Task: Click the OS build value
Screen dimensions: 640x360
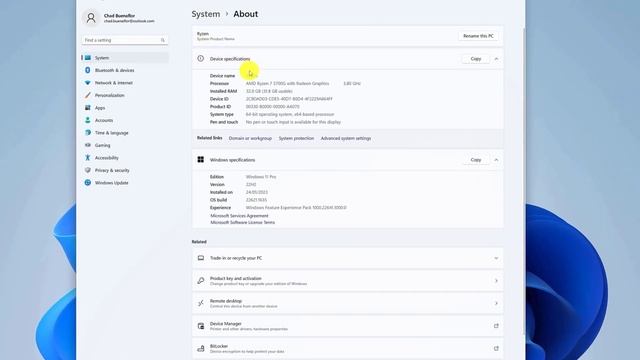Action: click(256, 200)
